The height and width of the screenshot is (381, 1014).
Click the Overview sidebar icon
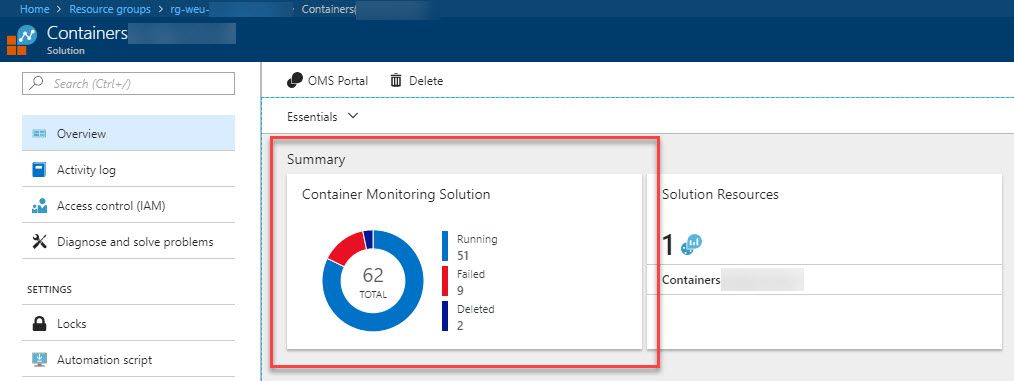pos(39,133)
